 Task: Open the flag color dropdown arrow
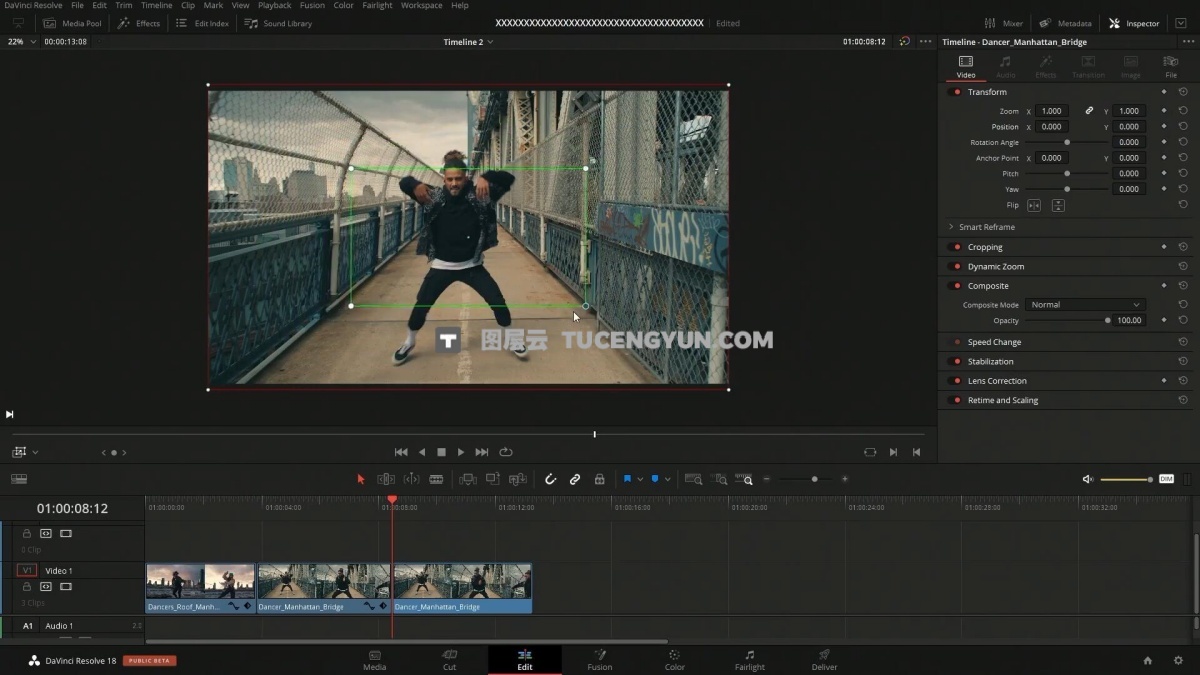(640, 479)
